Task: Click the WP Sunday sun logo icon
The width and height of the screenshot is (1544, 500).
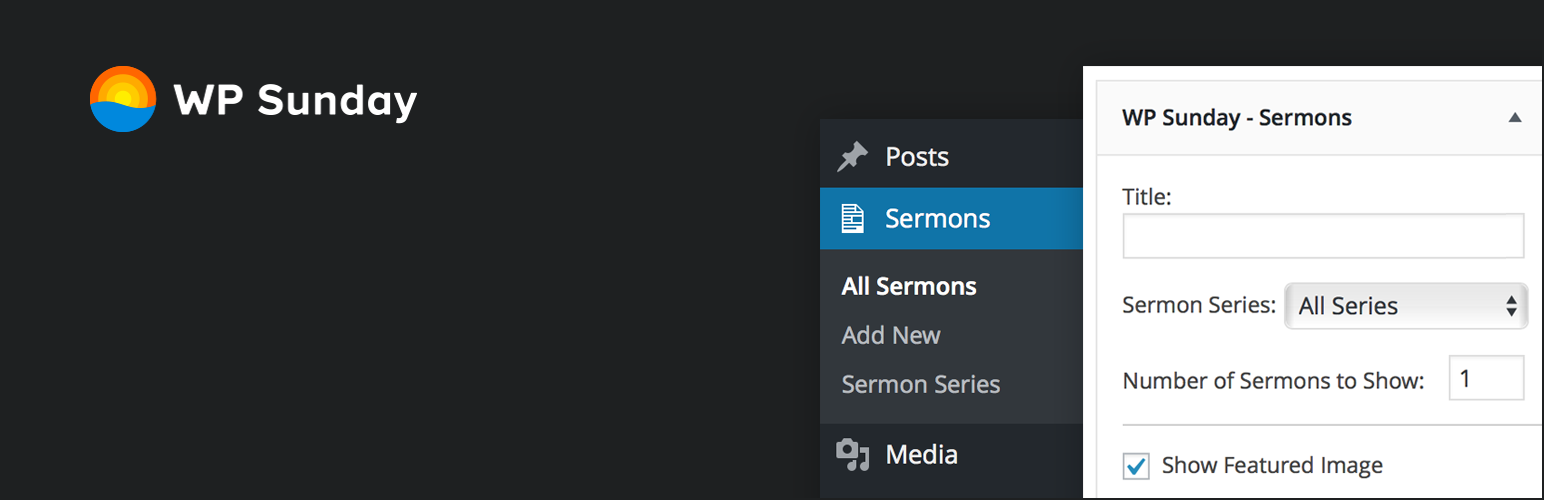Action: [x=123, y=99]
